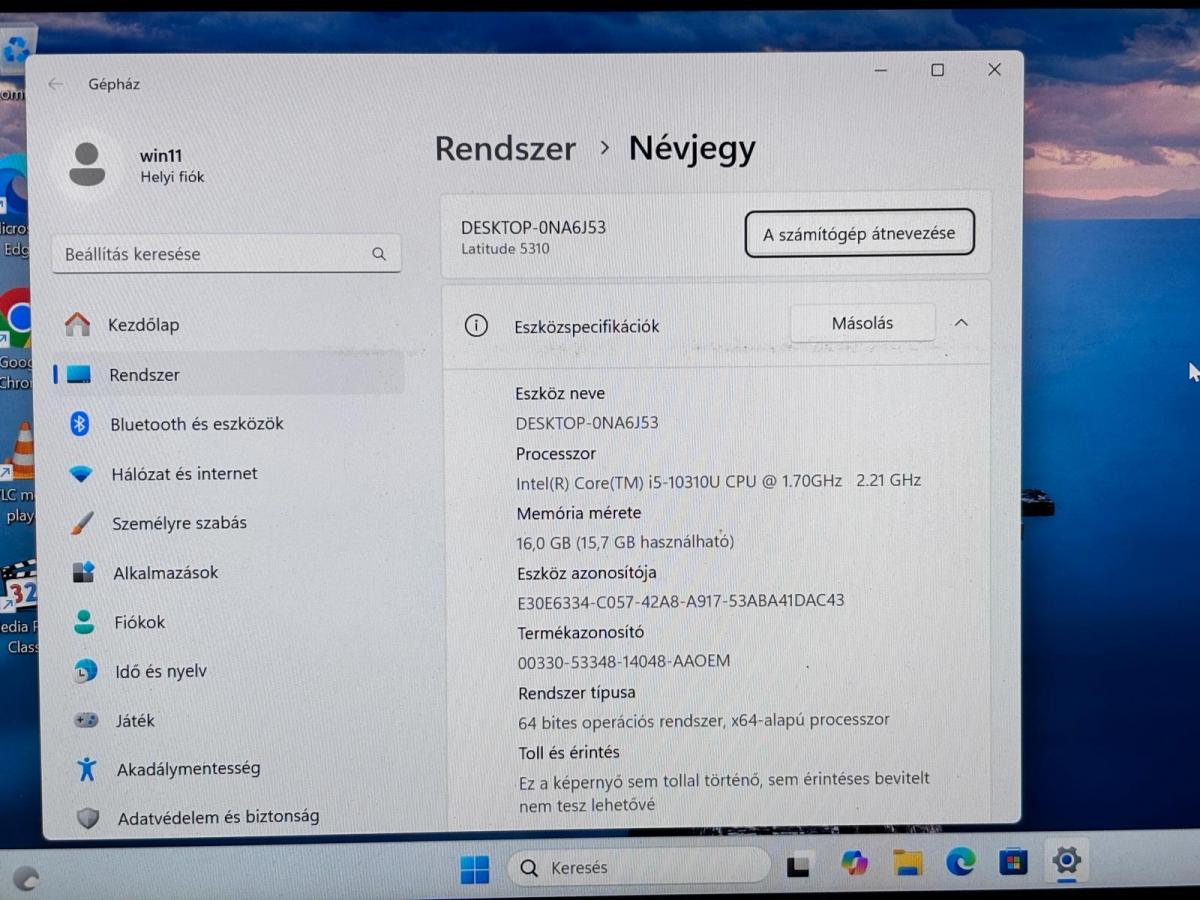Open Adatvédelem és biztonság shield icon

point(88,818)
